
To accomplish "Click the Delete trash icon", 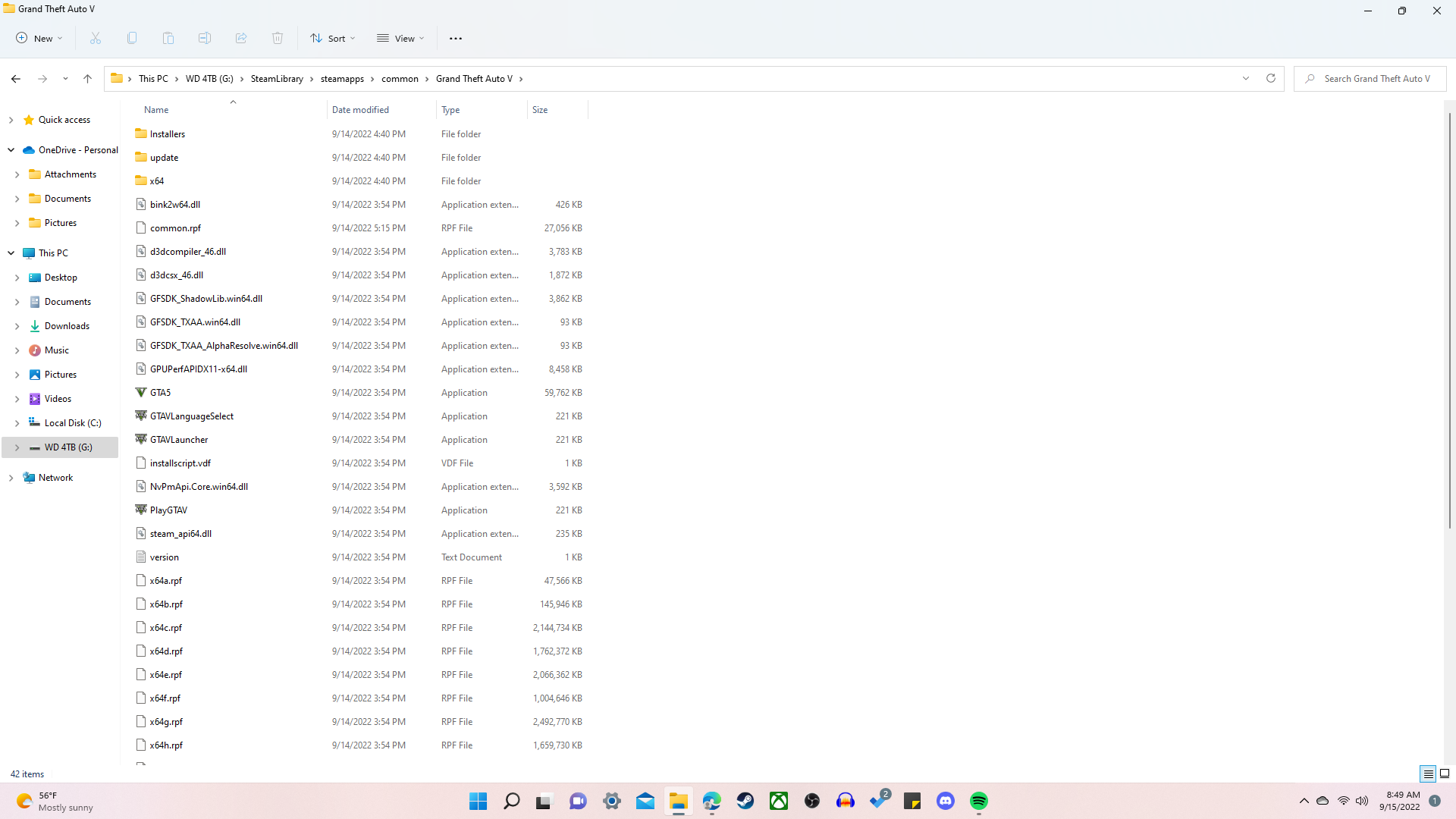I will pyautogui.click(x=278, y=38).
